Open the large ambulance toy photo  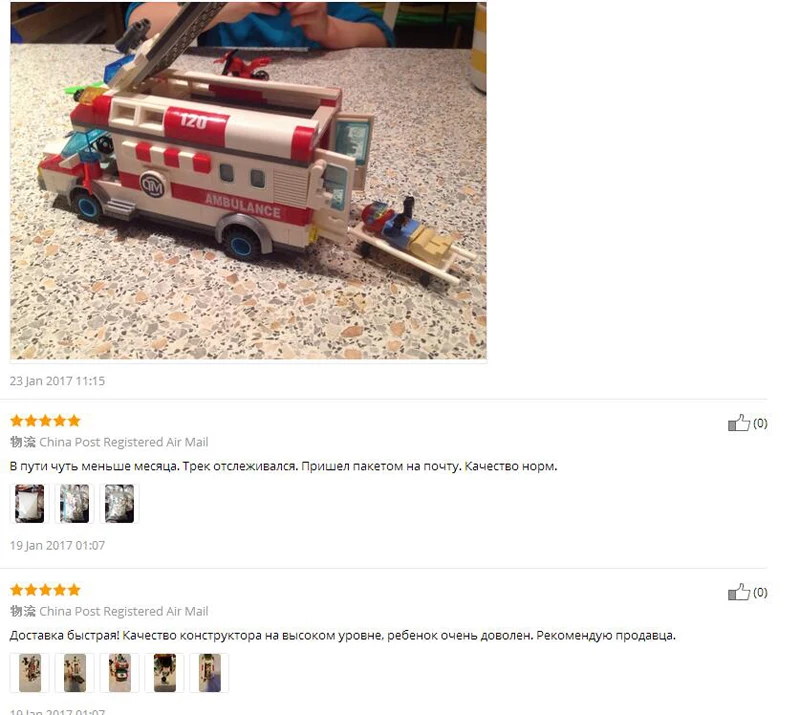coord(248,181)
